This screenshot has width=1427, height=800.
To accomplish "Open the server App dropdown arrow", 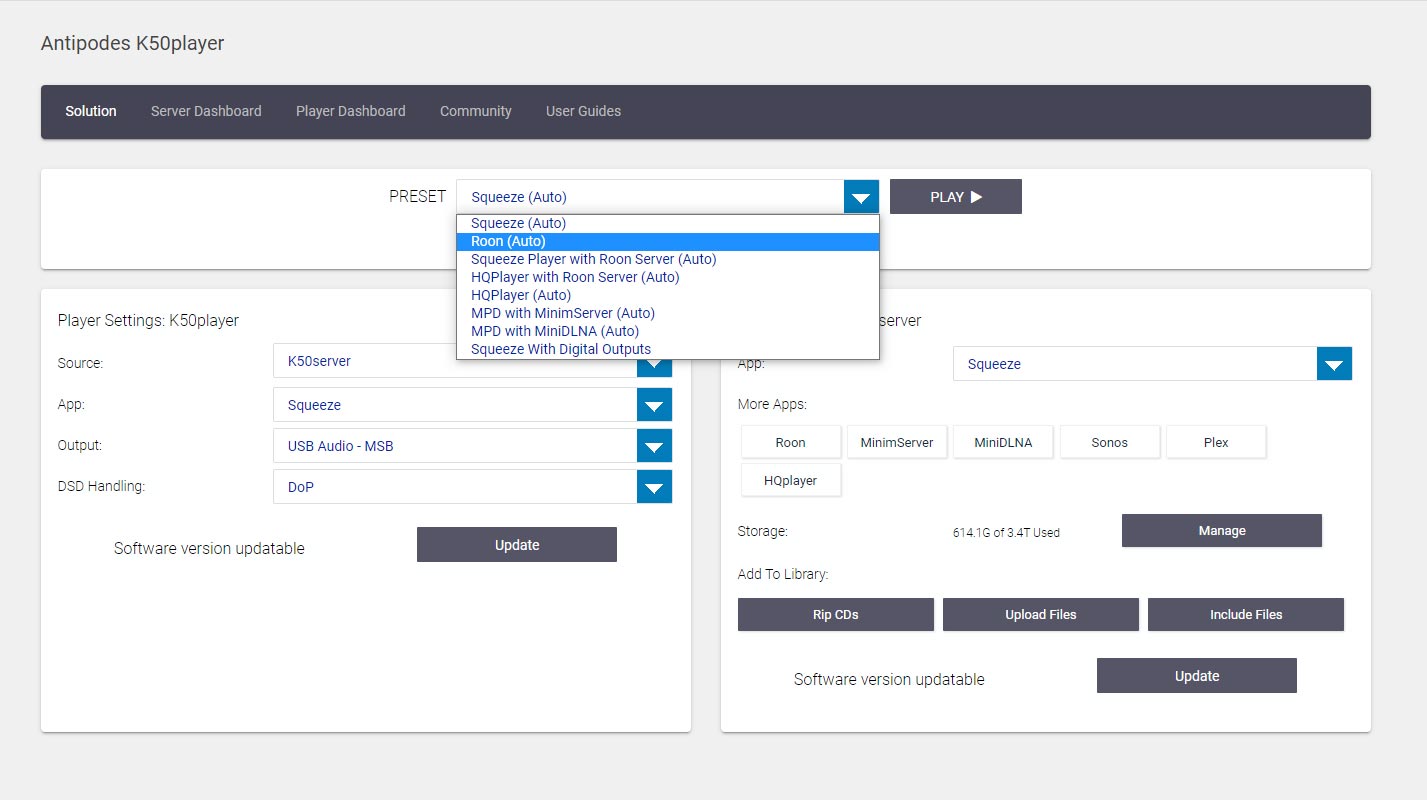I will [1334, 364].
